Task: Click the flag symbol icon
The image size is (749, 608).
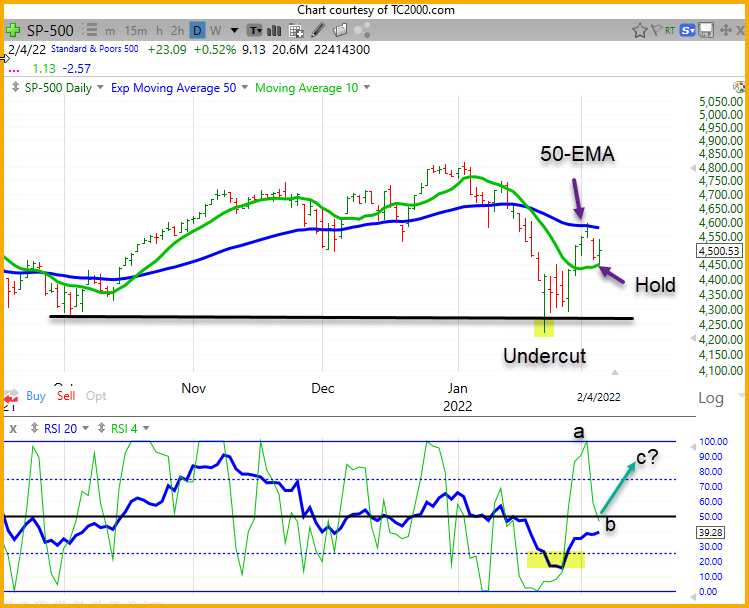Action: pyautogui.click(x=656, y=31)
